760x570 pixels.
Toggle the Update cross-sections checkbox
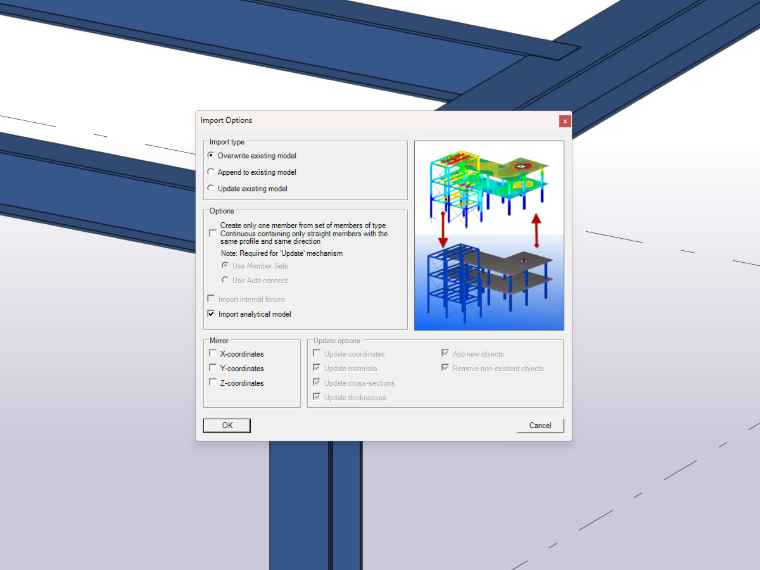[317, 382]
